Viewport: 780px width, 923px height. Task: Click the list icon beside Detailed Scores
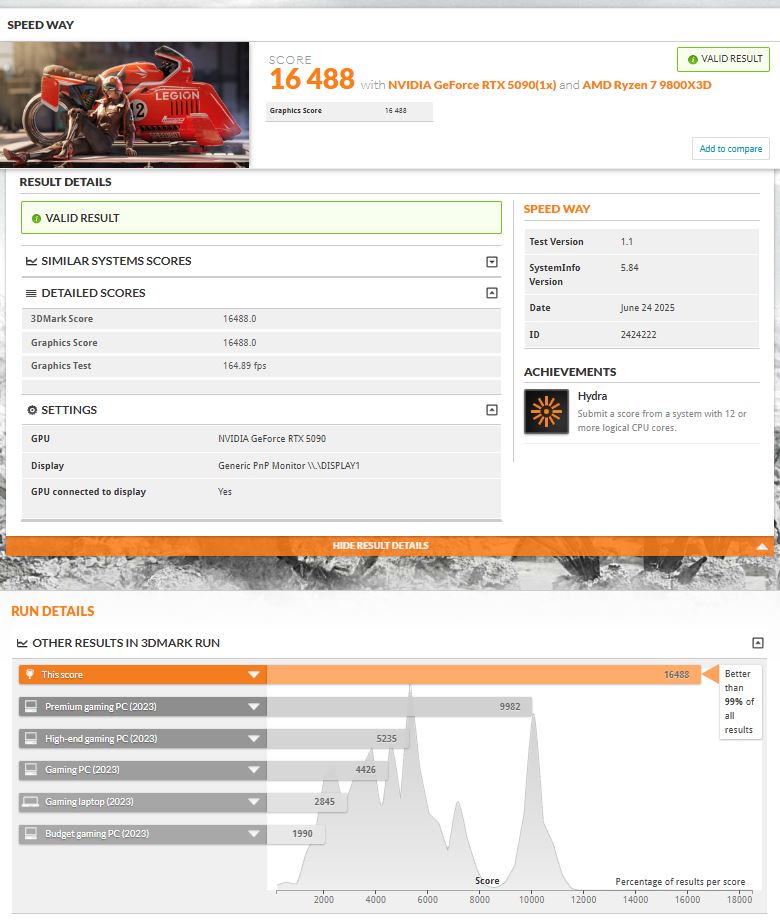pos(31,293)
